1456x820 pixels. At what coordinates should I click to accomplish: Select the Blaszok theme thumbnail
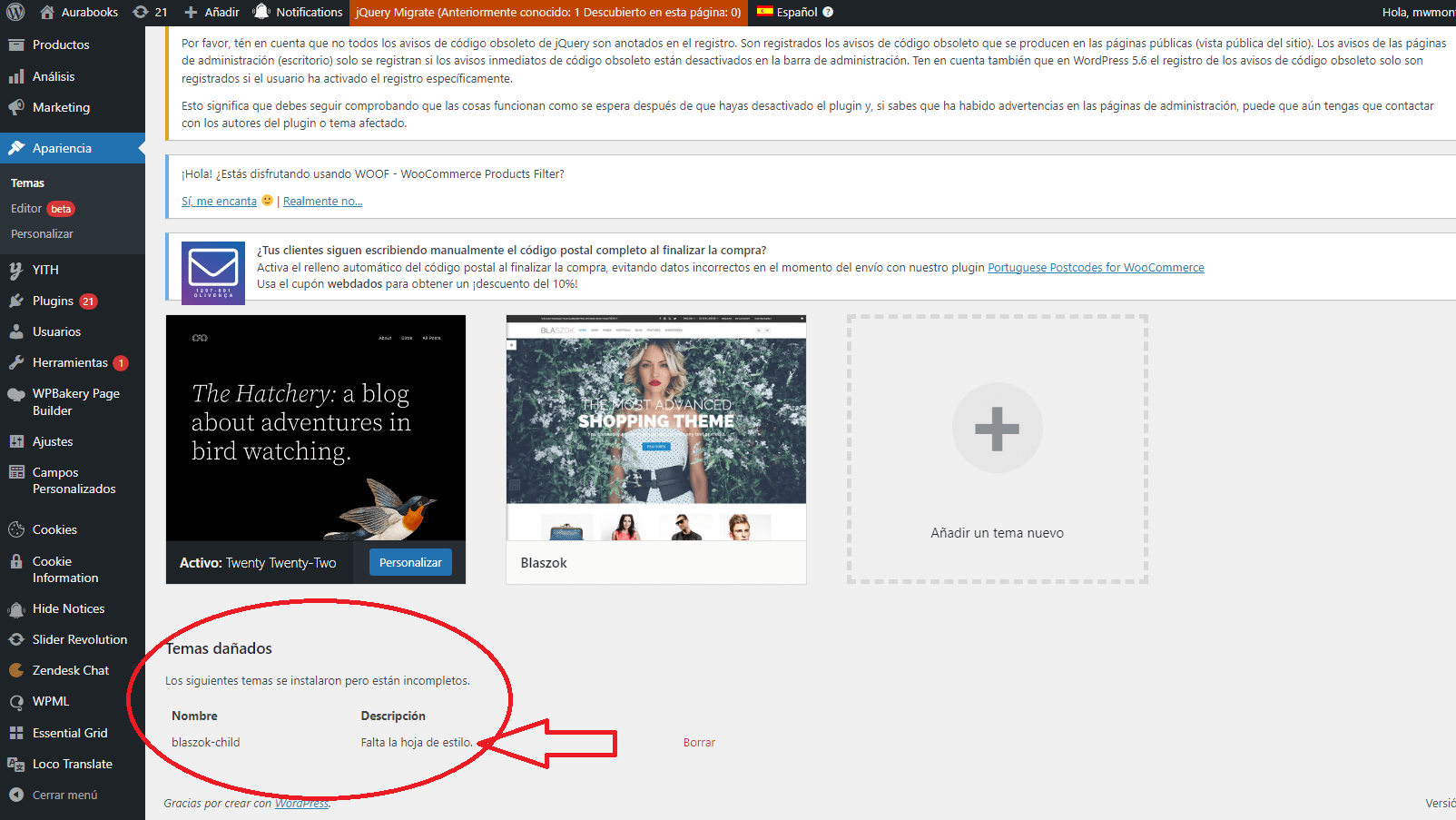click(656, 428)
